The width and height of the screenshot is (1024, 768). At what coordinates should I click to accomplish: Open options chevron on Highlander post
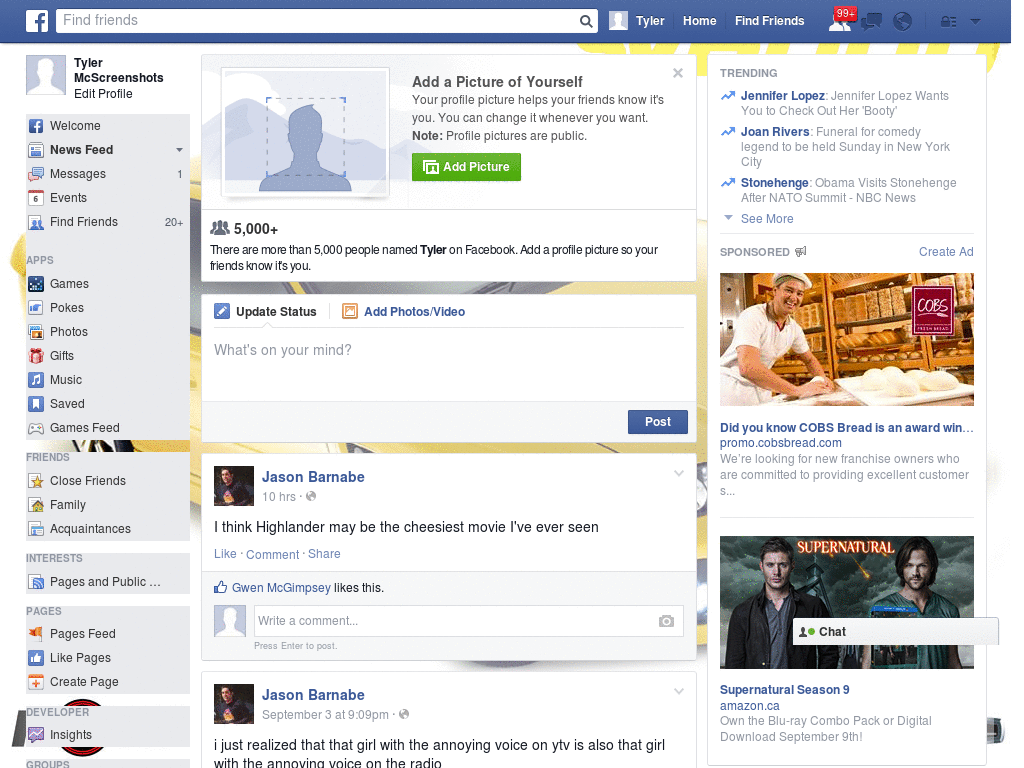click(x=679, y=473)
